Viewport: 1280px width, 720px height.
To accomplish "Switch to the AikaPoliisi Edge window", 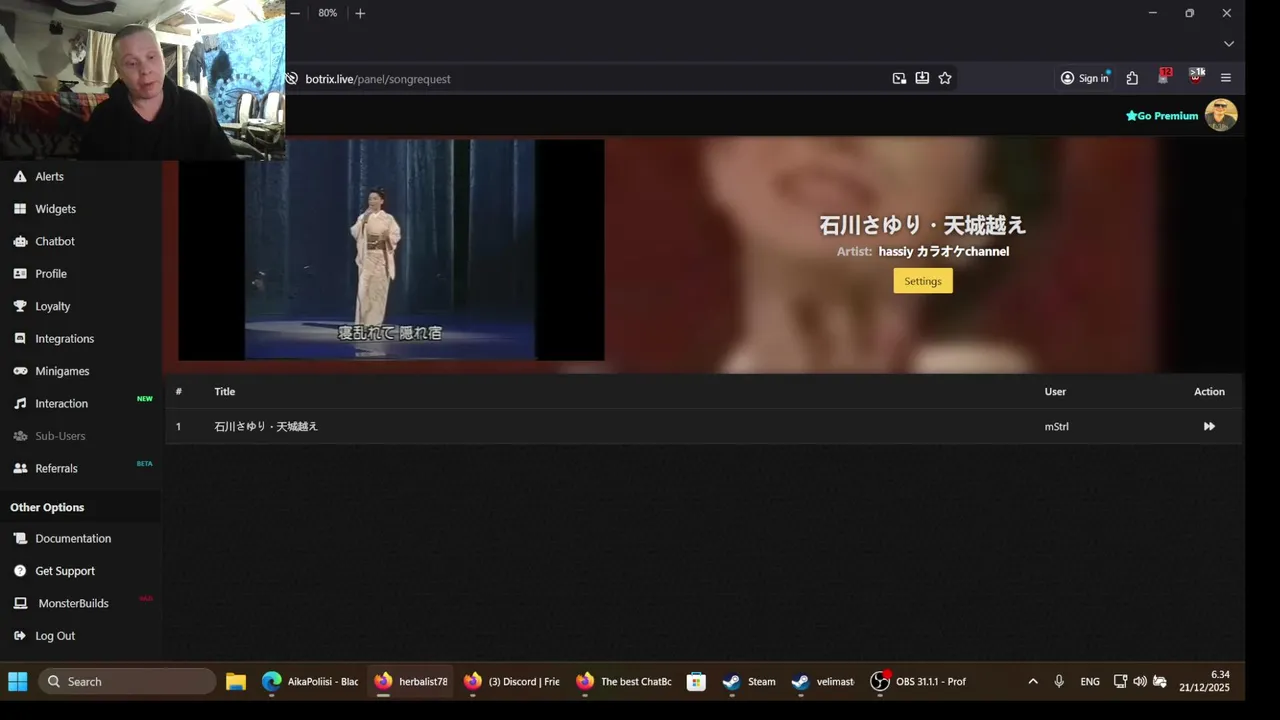I will [x=311, y=682].
